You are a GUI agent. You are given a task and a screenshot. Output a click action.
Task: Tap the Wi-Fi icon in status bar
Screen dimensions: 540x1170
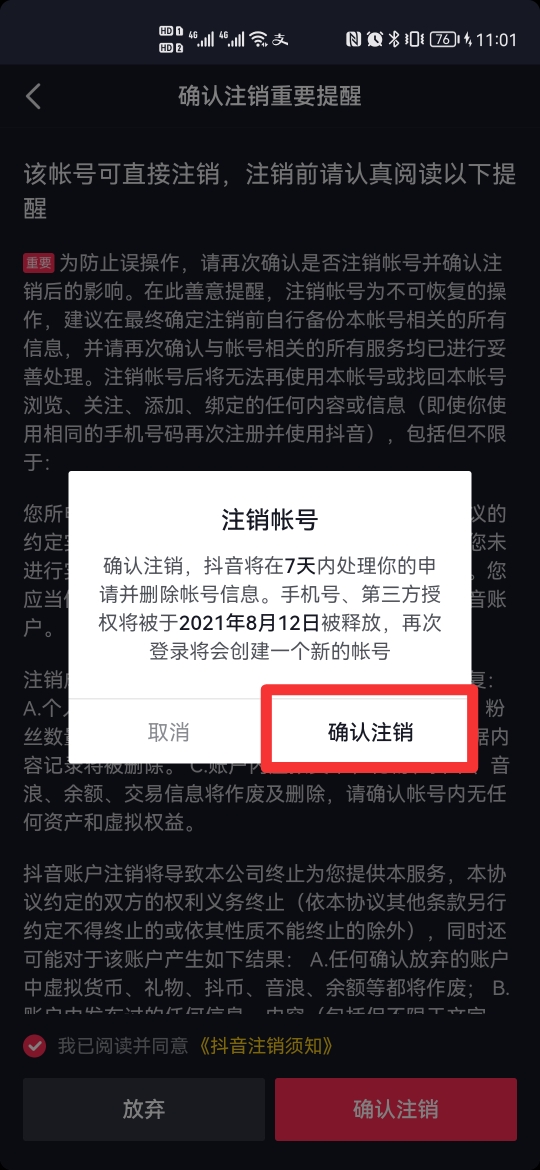(x=258, y=39)
